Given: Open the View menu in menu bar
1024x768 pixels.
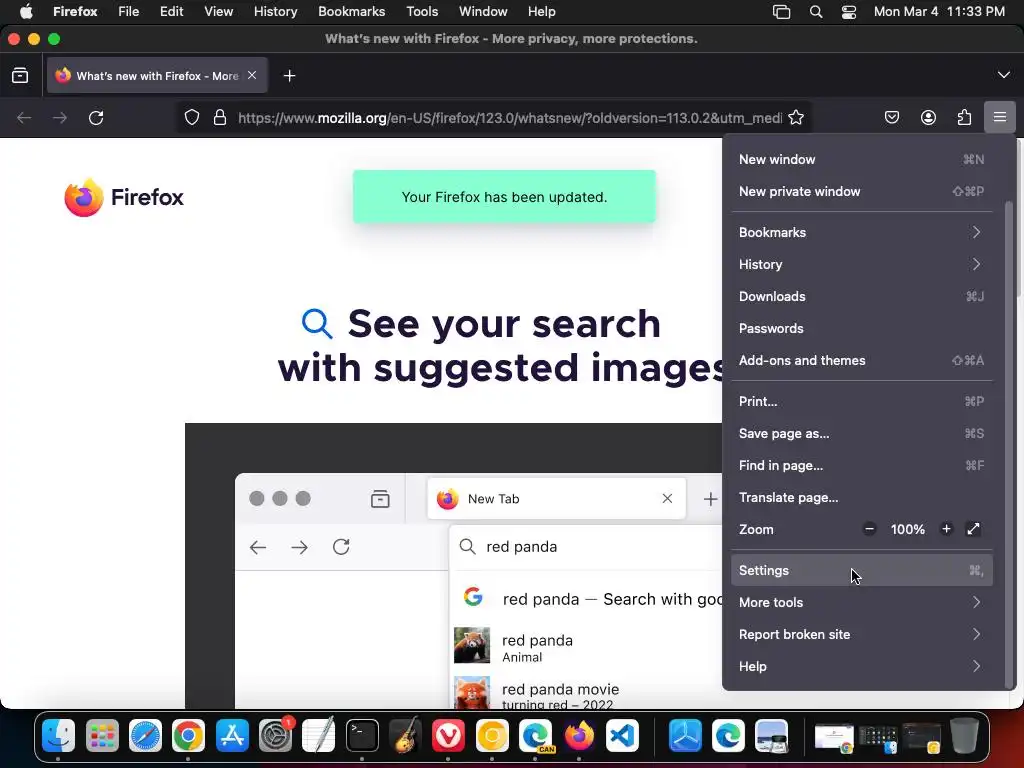Looking at the screenshot, I should pos(218,12).
